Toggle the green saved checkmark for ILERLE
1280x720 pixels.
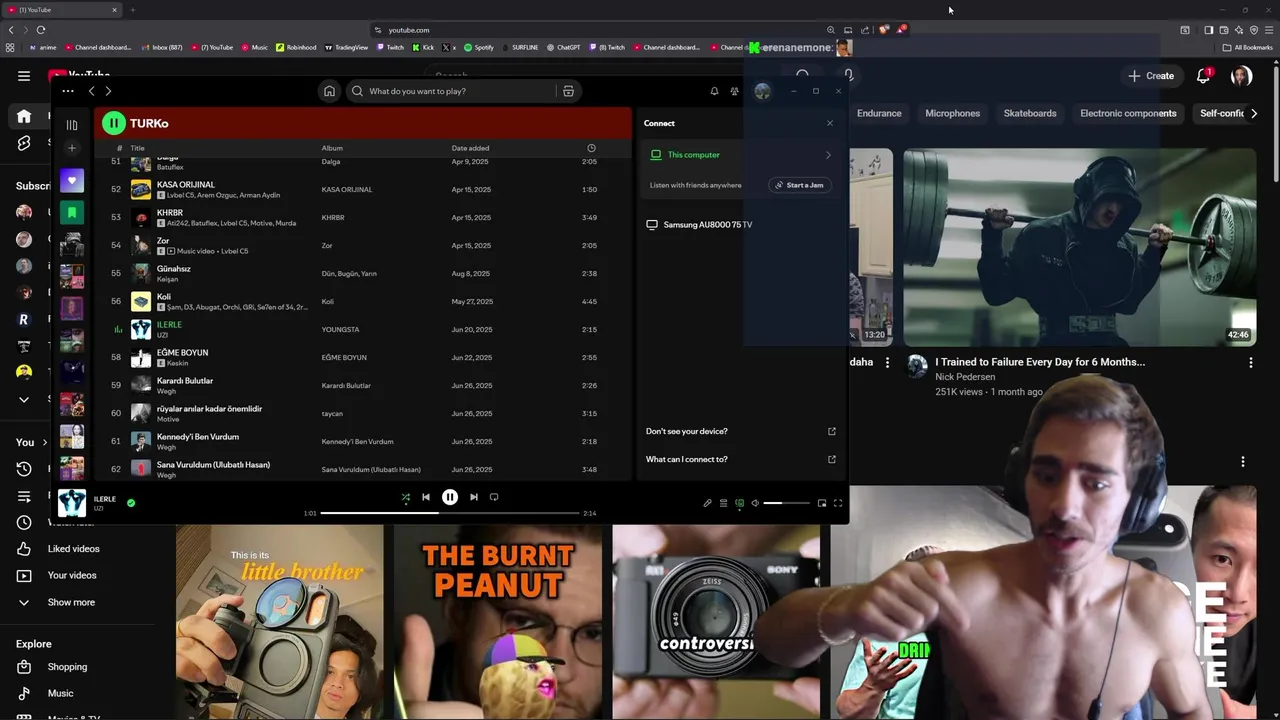point(131,503)
